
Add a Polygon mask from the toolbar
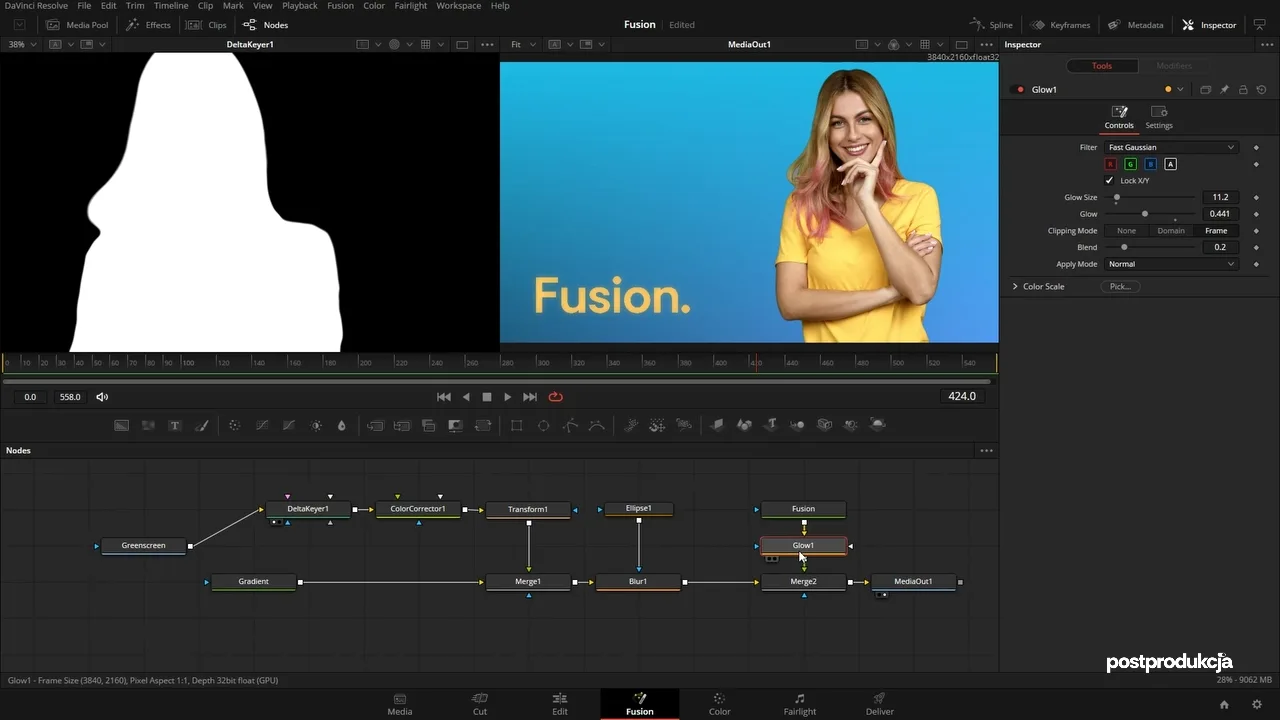pos(571,425)
